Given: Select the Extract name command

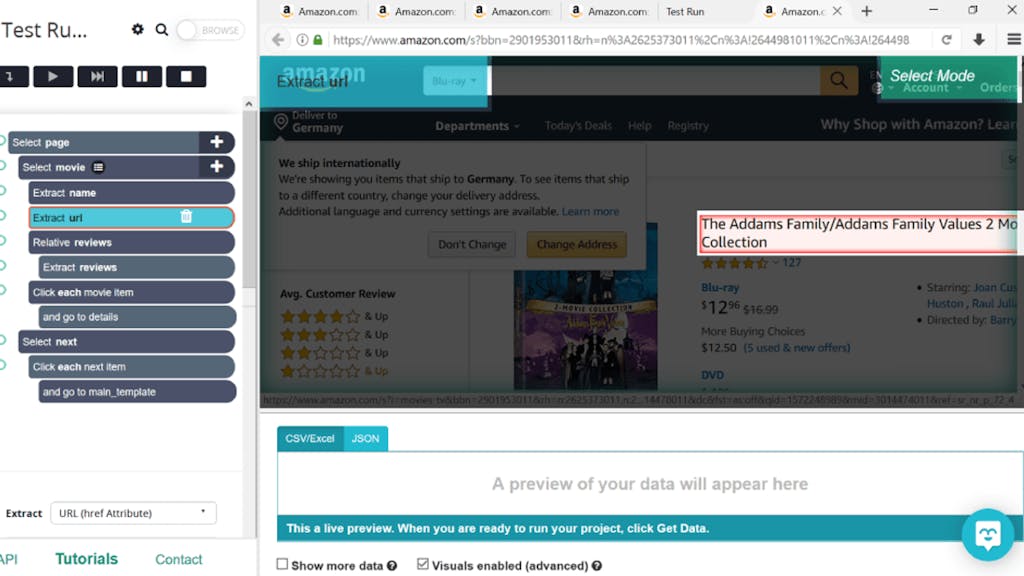Looking at the screenshot, I should pos(131,193).
